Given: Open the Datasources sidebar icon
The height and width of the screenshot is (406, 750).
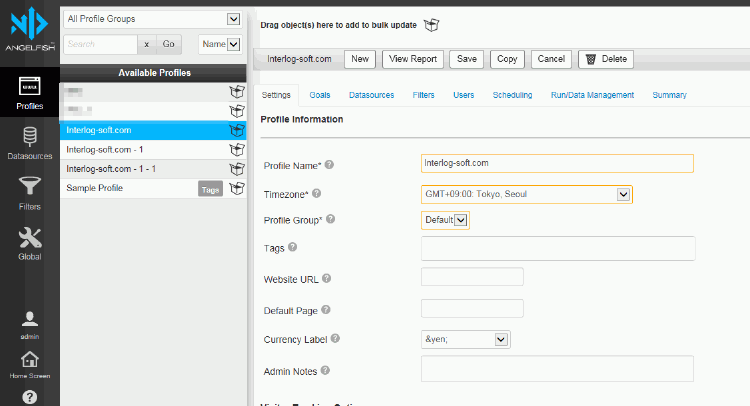Looking at the screenshot, I should click(x=29, y=142).
